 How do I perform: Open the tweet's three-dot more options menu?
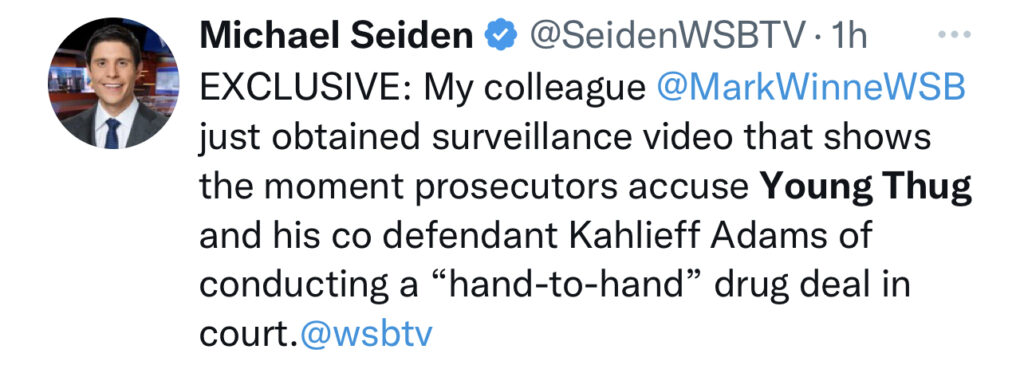pos(953,34)
